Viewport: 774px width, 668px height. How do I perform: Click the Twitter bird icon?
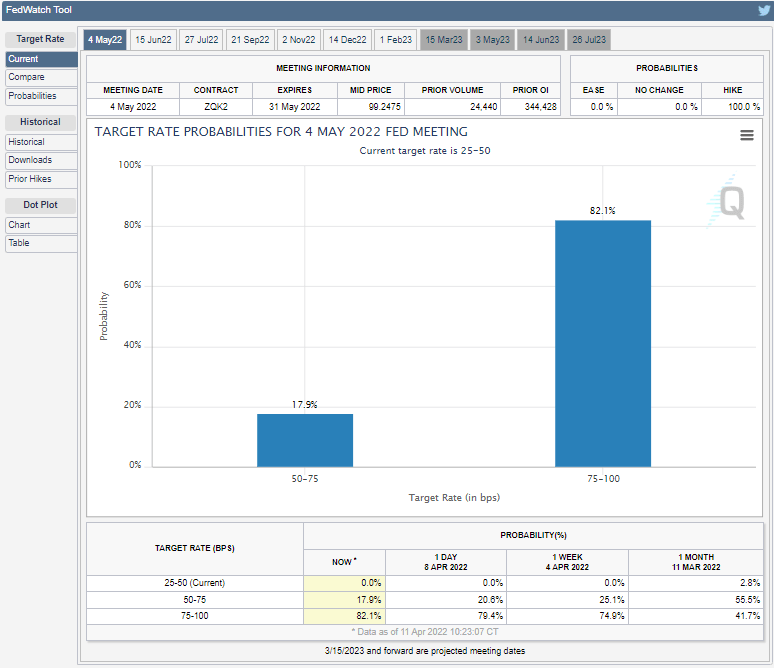point(763,11)
